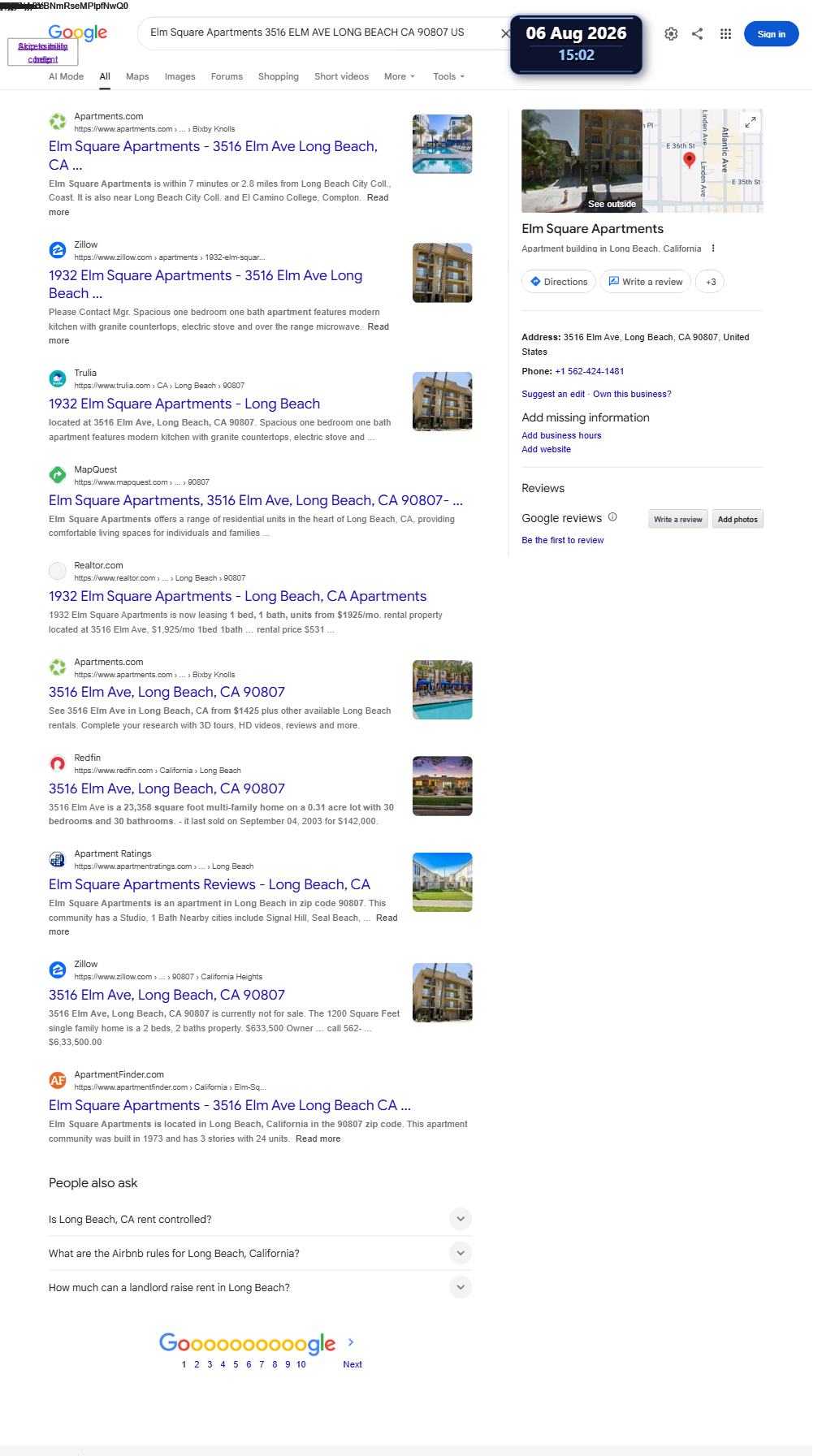This screenshot has height=1456, width=822.
Task: Click ApartmentFinder AF favicon
Action: click(x=58, y=1080)
